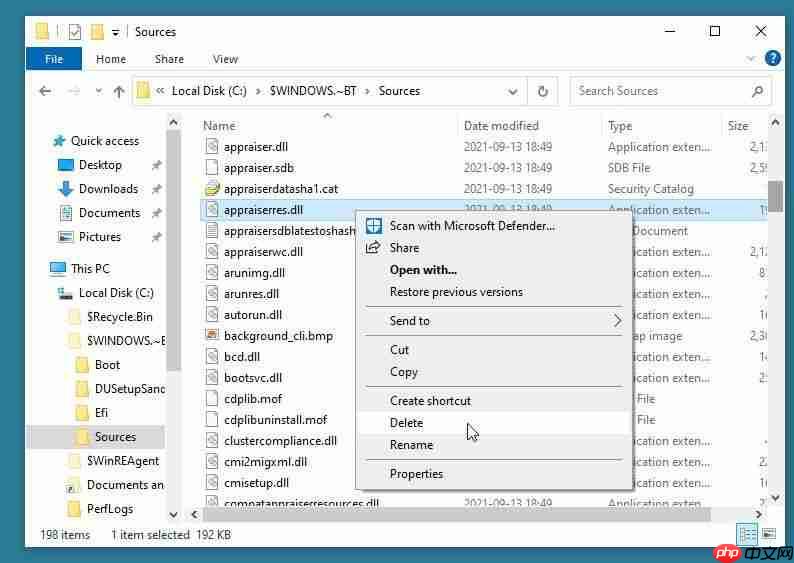794x563 pixels.
Task: Select Local Disk (C:) tree item
Action: 115,293
